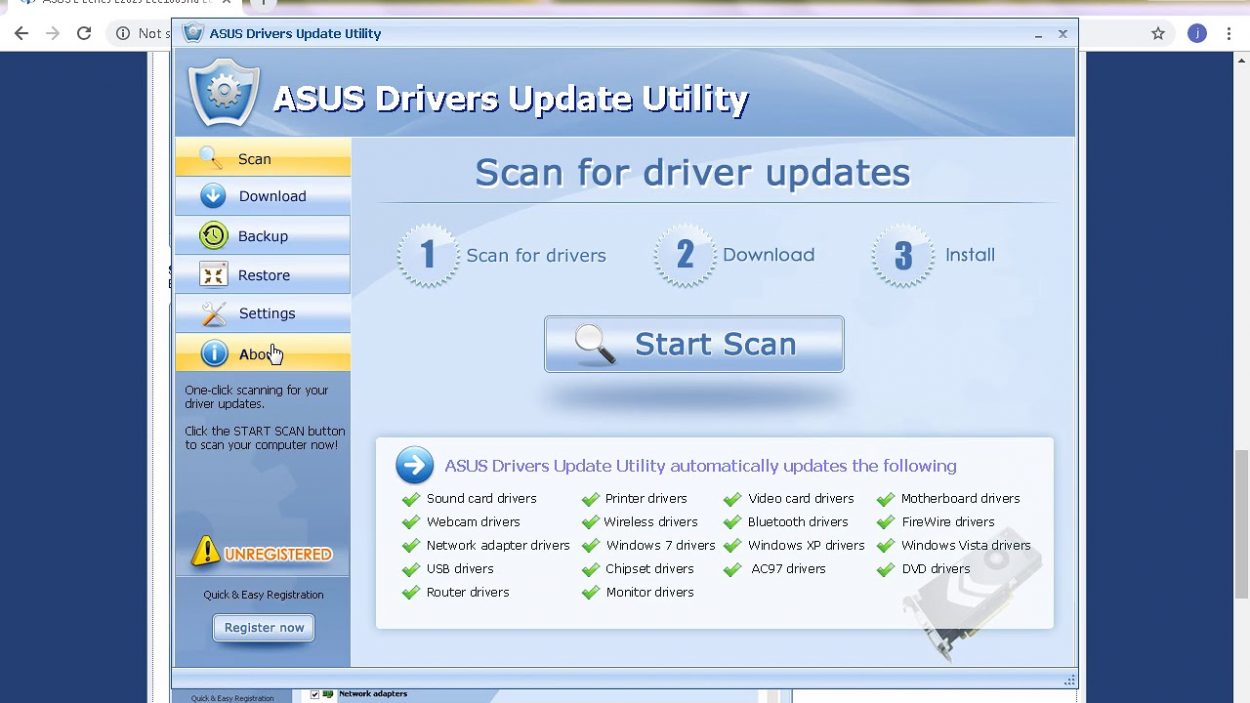Click the small title bar app icon
Viewport: 1250px width, 703px height.
click(x=194, y=33)
